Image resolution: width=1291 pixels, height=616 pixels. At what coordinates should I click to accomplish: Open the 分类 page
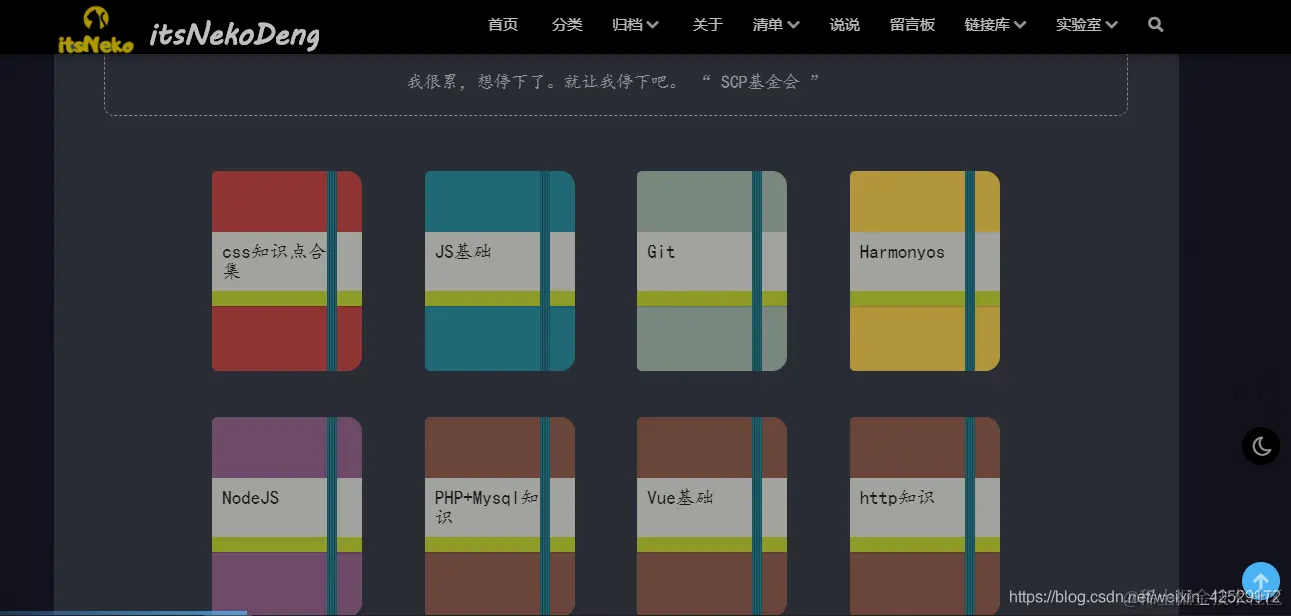click(x=567, y=25)
